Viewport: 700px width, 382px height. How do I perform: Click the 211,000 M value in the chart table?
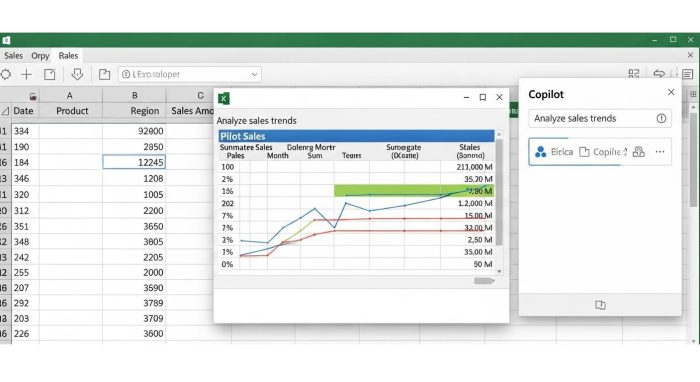[x=474, y=167]
